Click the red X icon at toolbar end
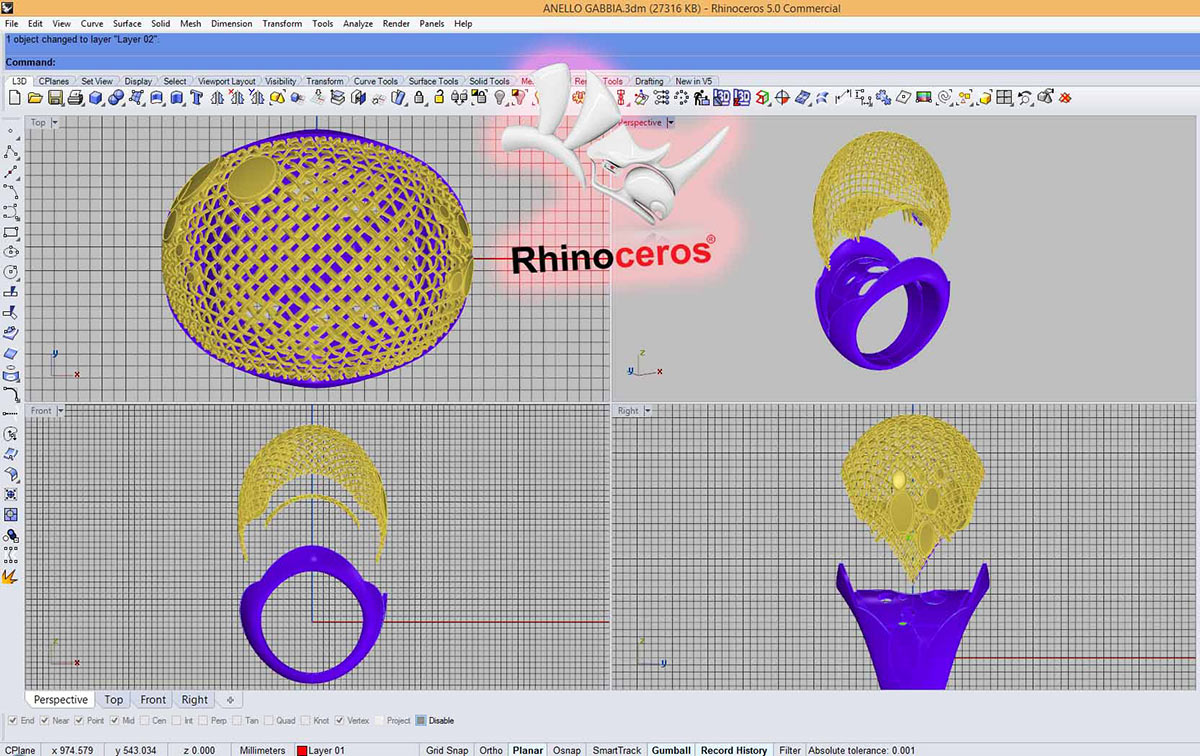This screenshot has height=756, width=1200. click(1066, 98)
